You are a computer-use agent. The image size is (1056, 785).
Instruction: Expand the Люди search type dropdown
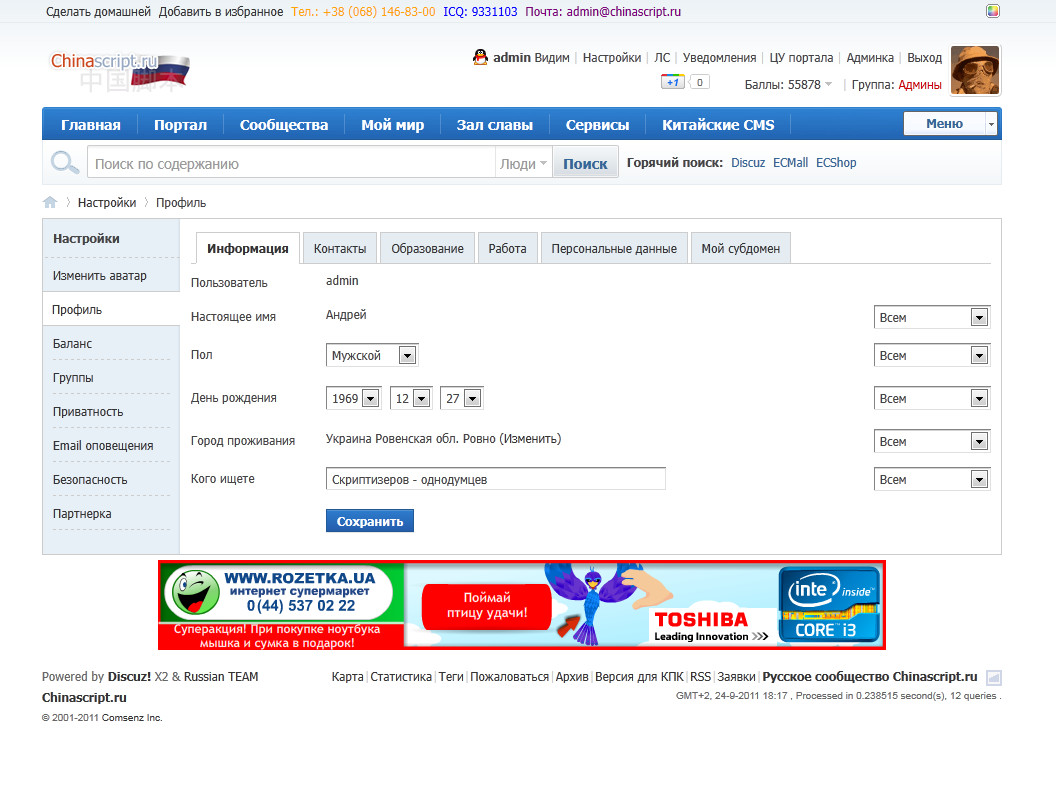click(523, 164)
